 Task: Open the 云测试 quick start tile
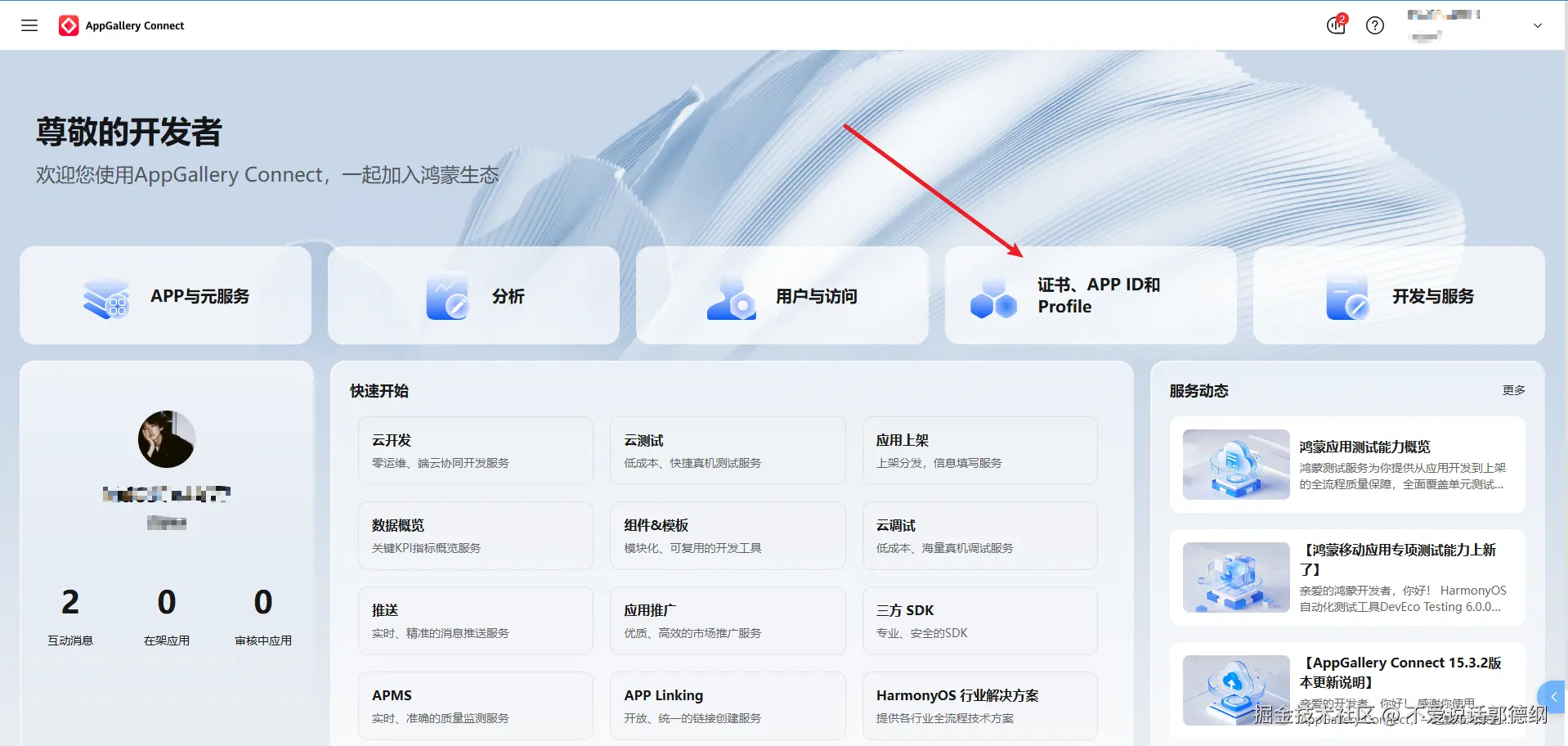(x=728, y=451)
